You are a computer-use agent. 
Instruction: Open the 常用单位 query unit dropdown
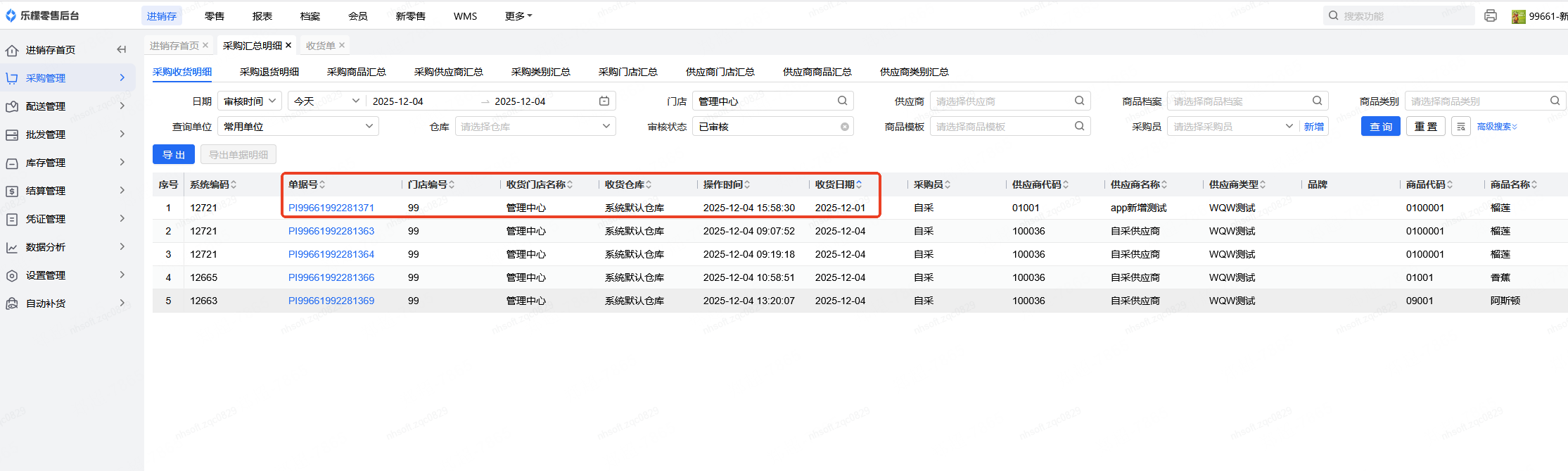[298, 127]
